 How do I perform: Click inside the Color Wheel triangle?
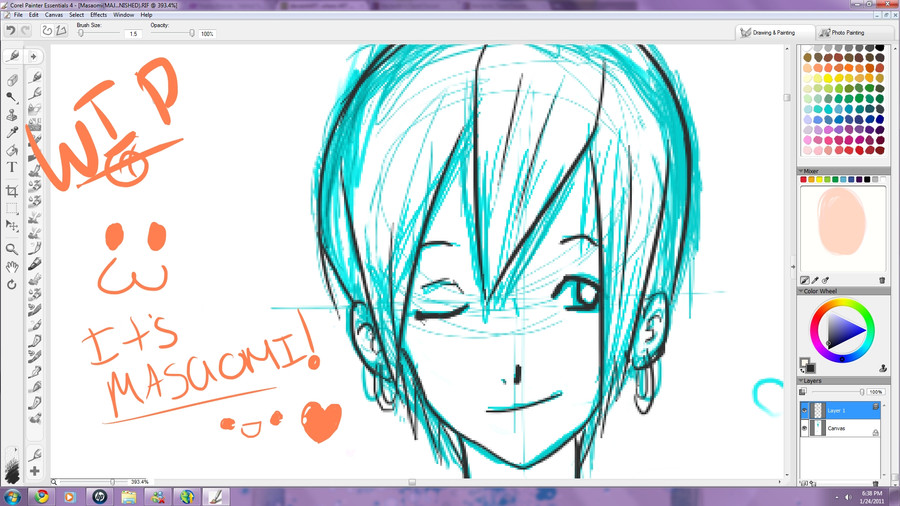pos(843,330)
